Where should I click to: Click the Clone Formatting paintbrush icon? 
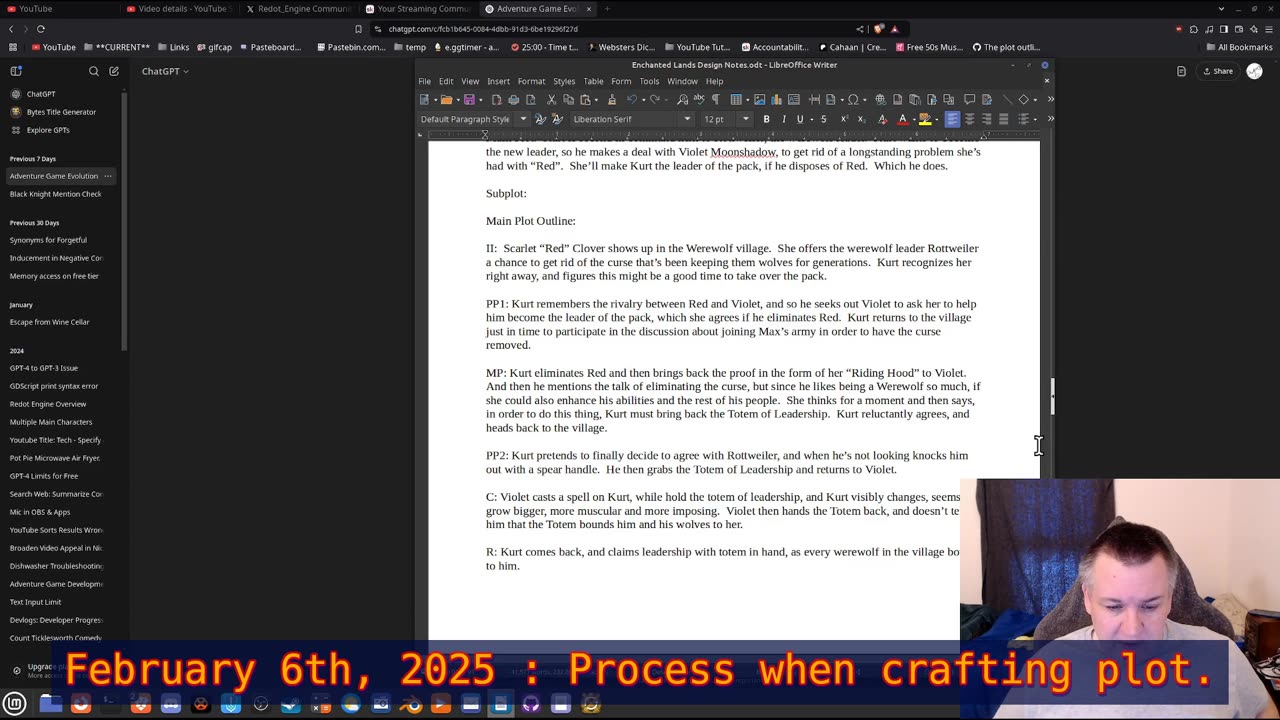(611, 99)
